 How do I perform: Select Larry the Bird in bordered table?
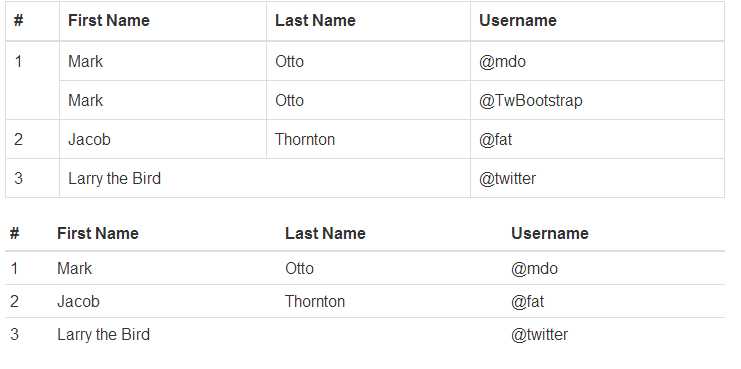coord(114,179)
